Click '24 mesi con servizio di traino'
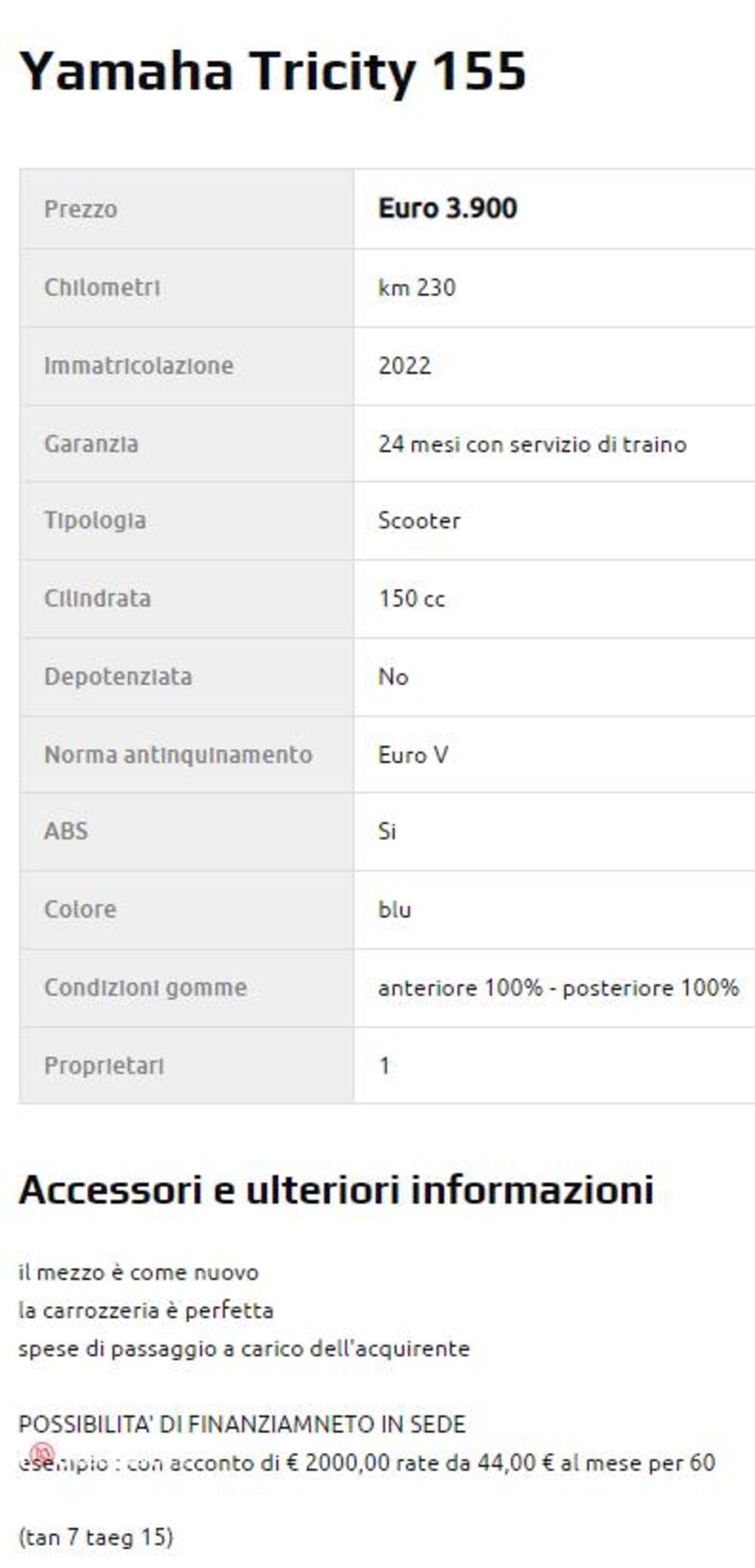The width and height of the screenshot is (755, 1568). [x=532, y=444]
